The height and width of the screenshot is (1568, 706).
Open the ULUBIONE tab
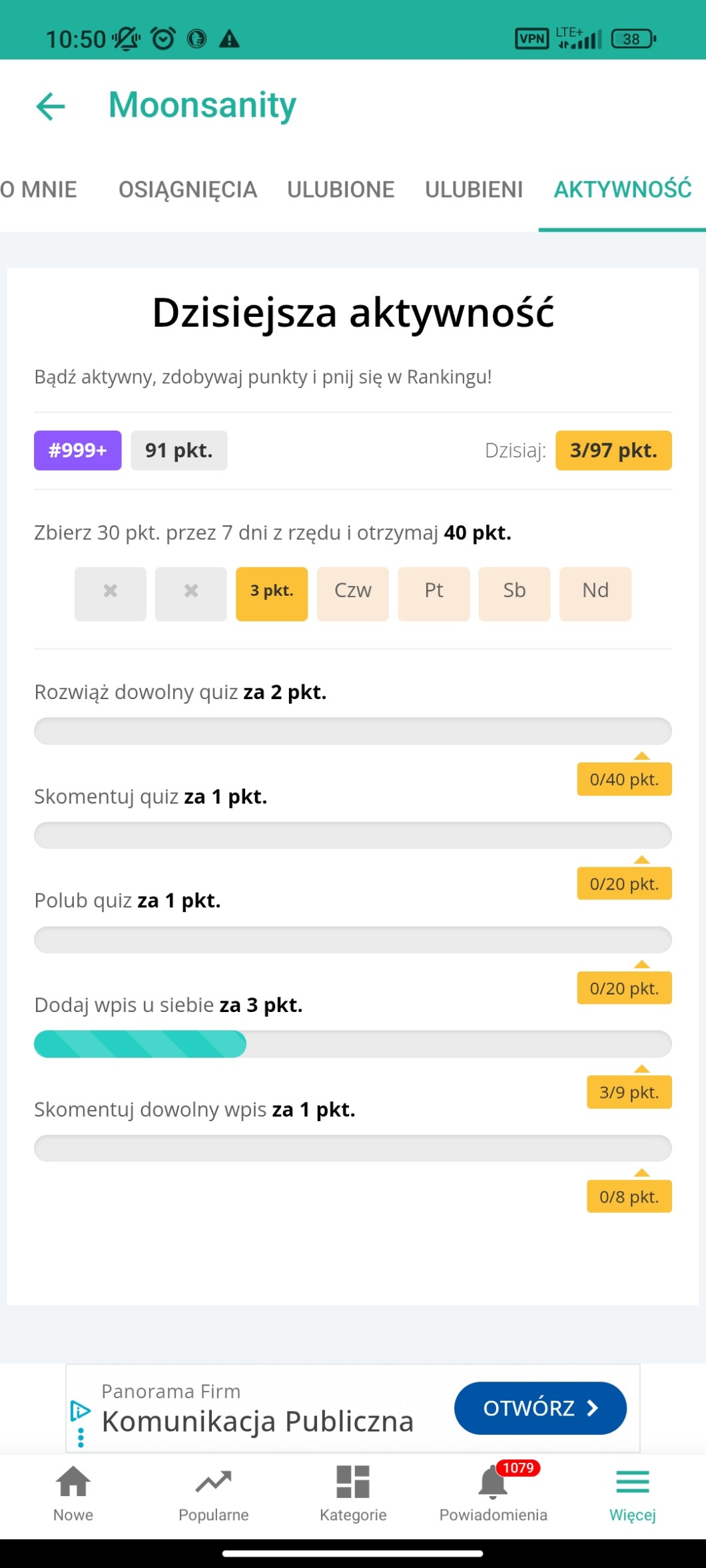coord(341,190)
